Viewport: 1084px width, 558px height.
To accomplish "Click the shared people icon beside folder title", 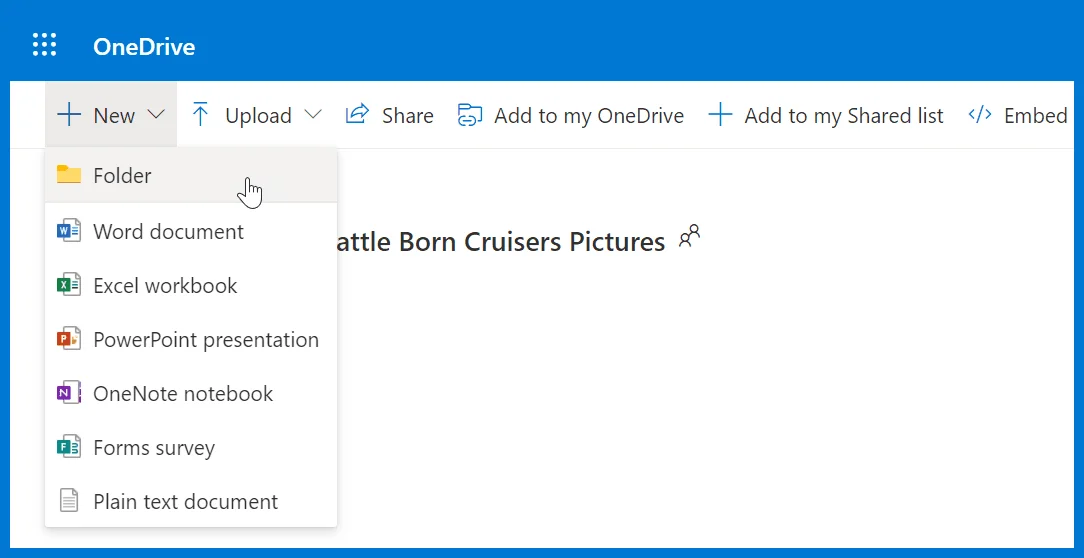I will coord(689,236).
